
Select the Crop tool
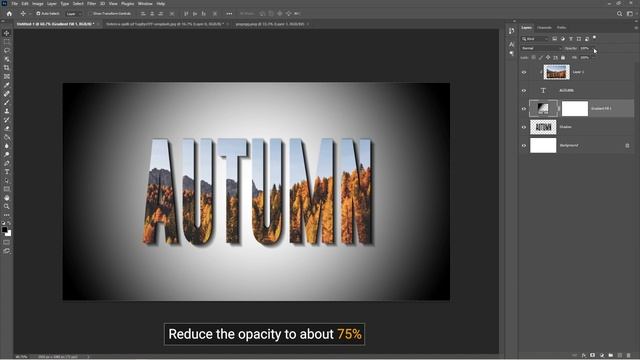(7, 68)
